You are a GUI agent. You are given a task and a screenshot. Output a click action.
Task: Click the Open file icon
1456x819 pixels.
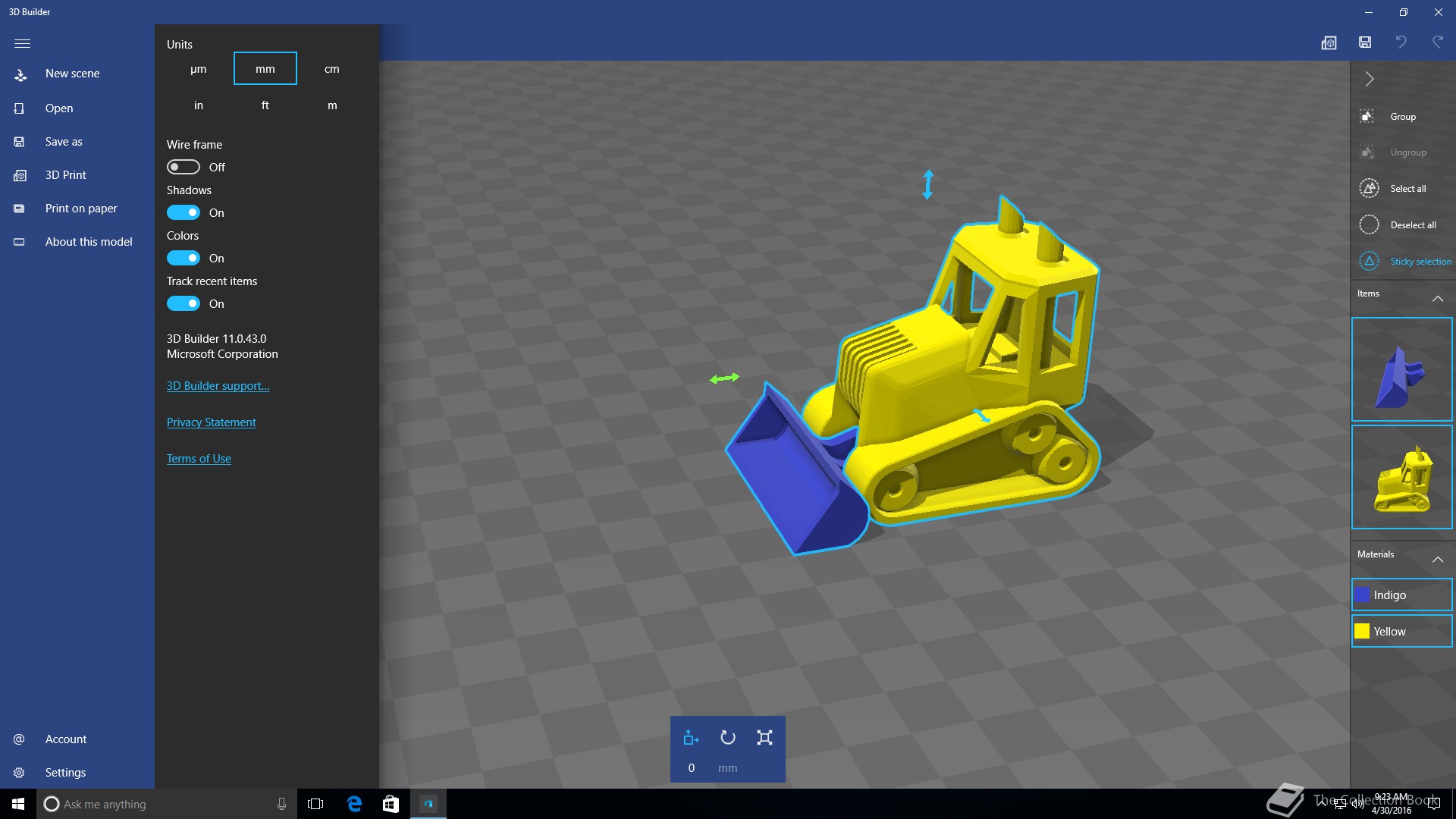(20, 108)
